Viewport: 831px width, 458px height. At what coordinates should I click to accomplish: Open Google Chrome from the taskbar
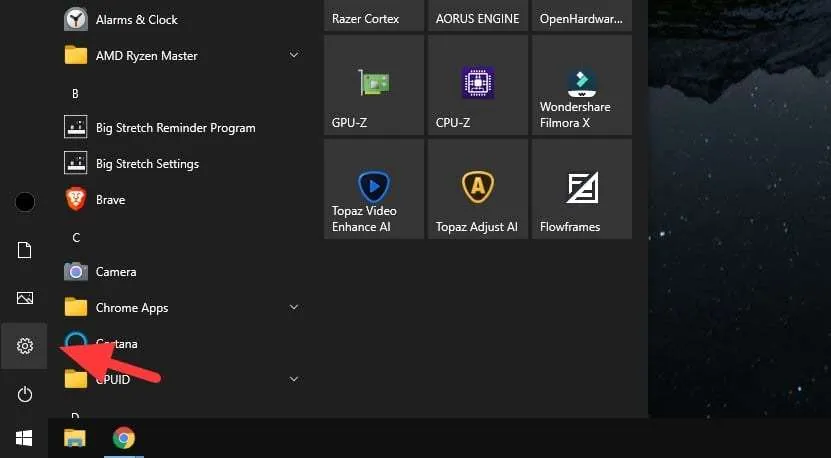(123, 438)
